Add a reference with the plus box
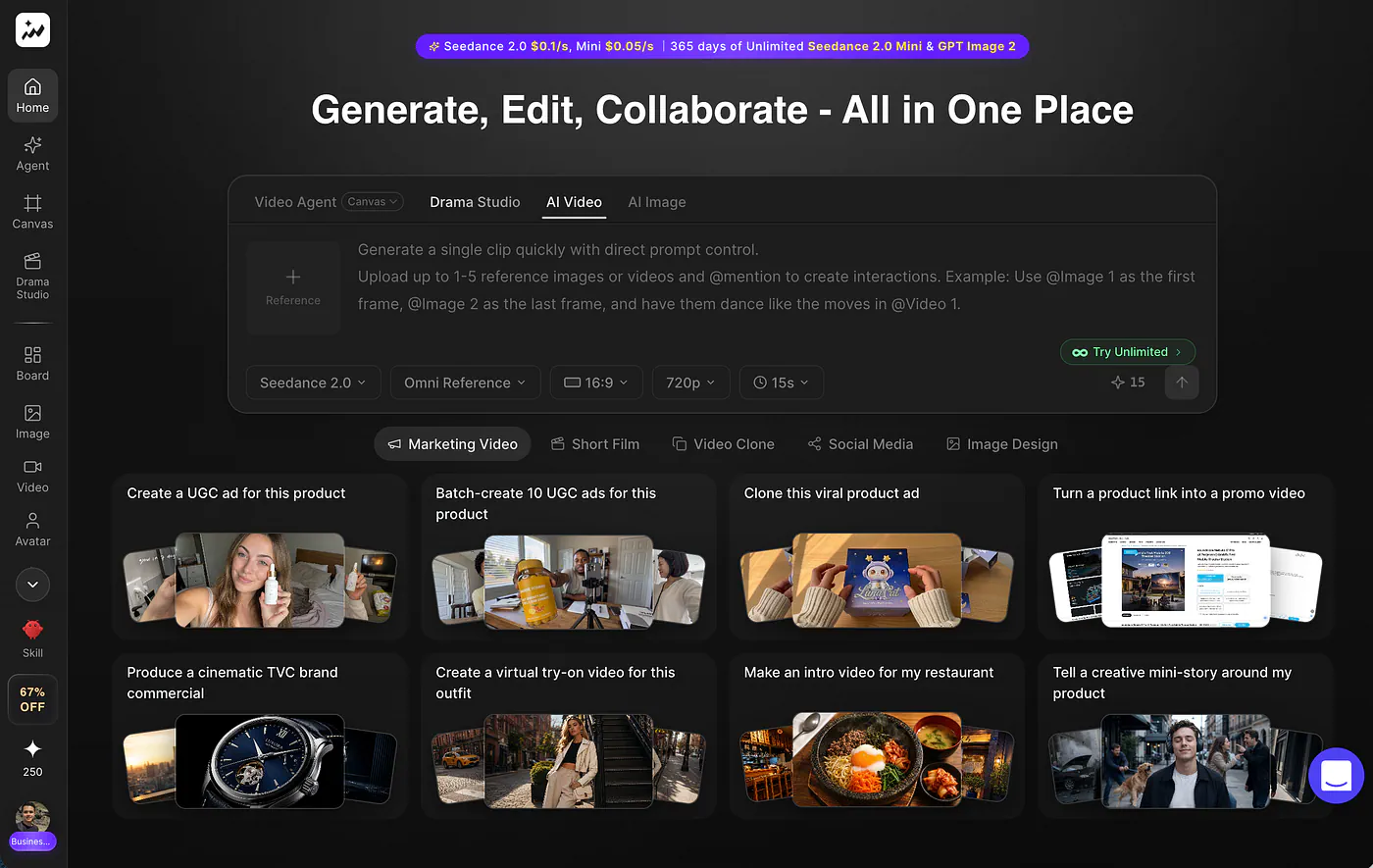This screenshot has height=868, width=1373. point(293,287)
